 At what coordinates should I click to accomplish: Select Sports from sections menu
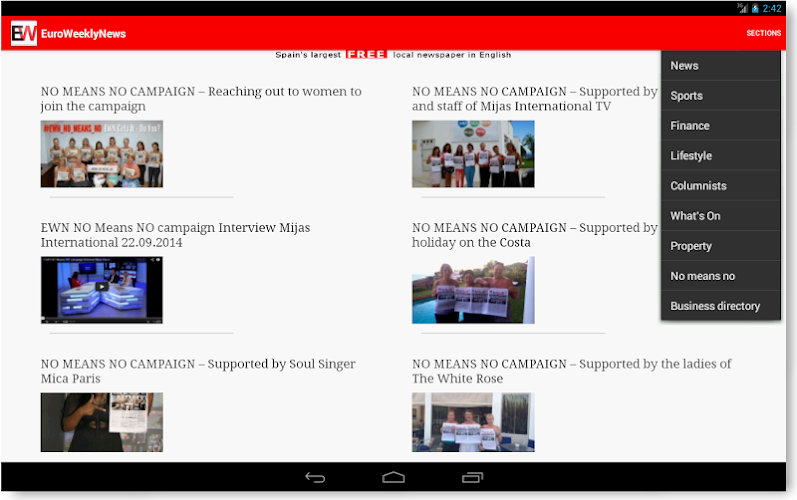[721, 96]
